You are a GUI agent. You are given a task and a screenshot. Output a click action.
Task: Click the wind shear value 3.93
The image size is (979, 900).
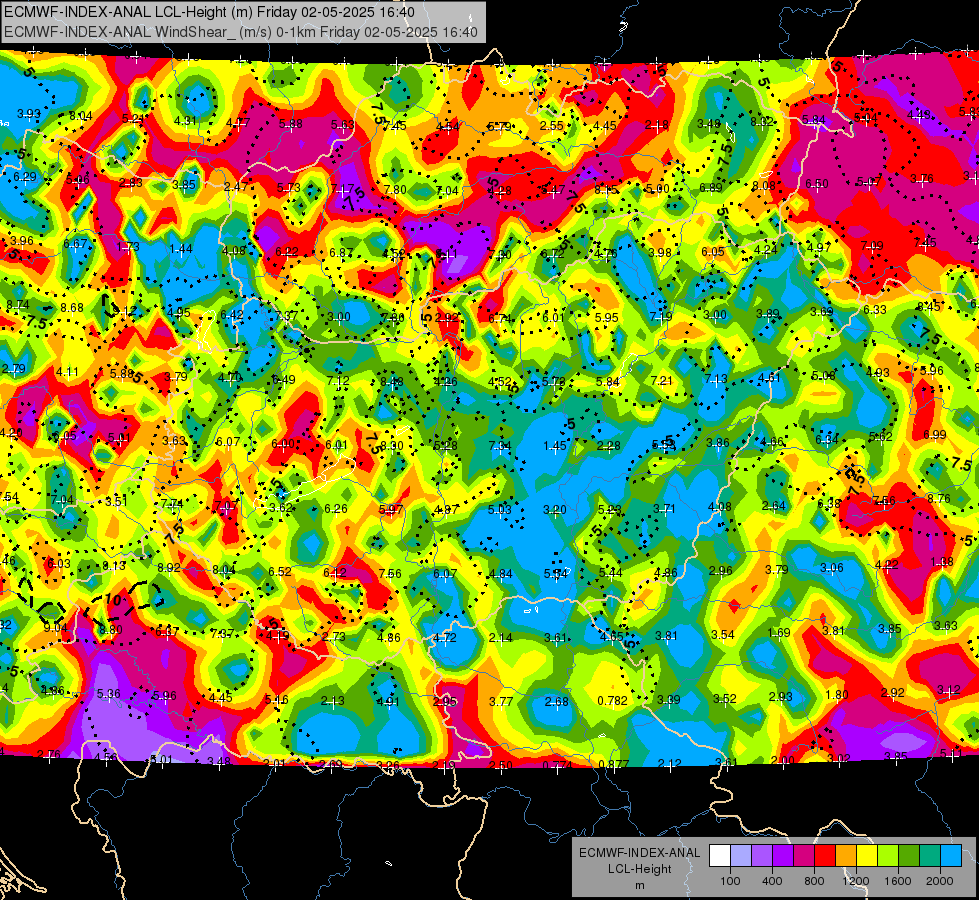[29, 114]
